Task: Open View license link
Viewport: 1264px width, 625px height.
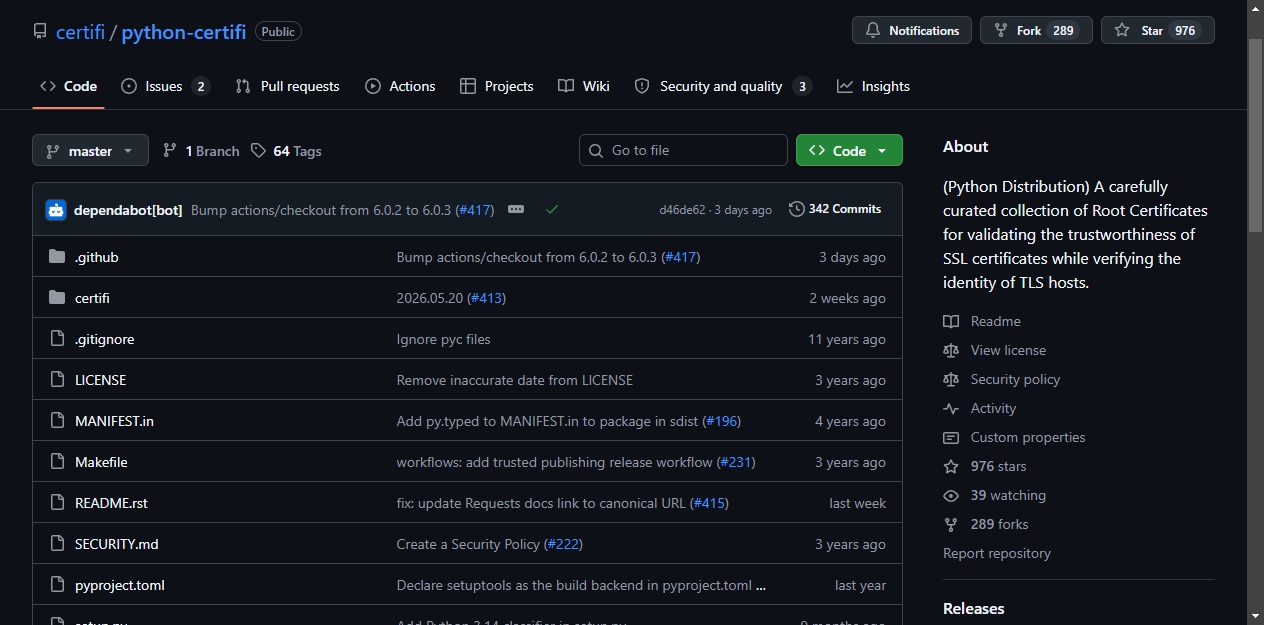Action: [x=996, y=350]
